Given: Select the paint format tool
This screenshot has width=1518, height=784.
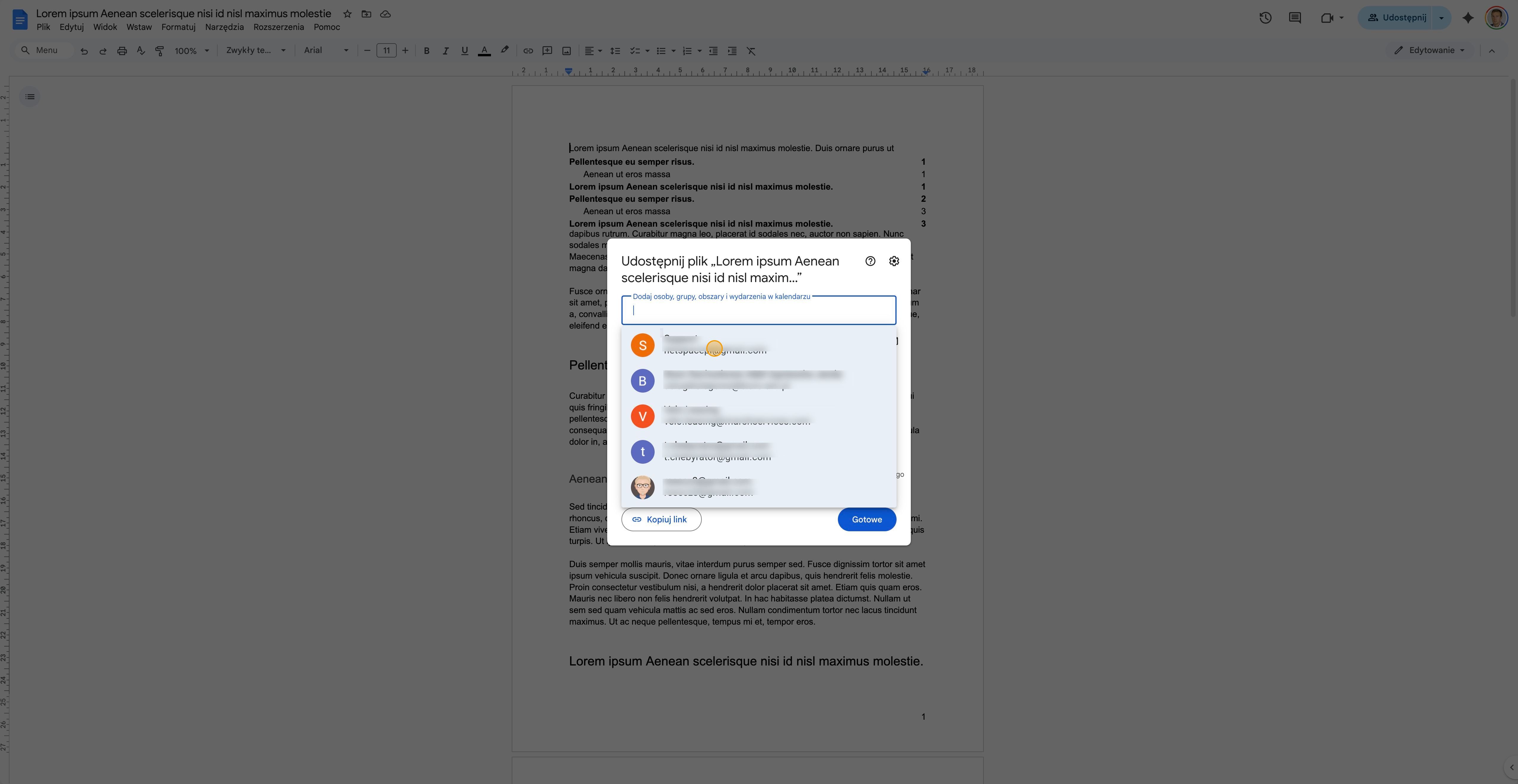Looking at the screenshot, I should point(159,51).
